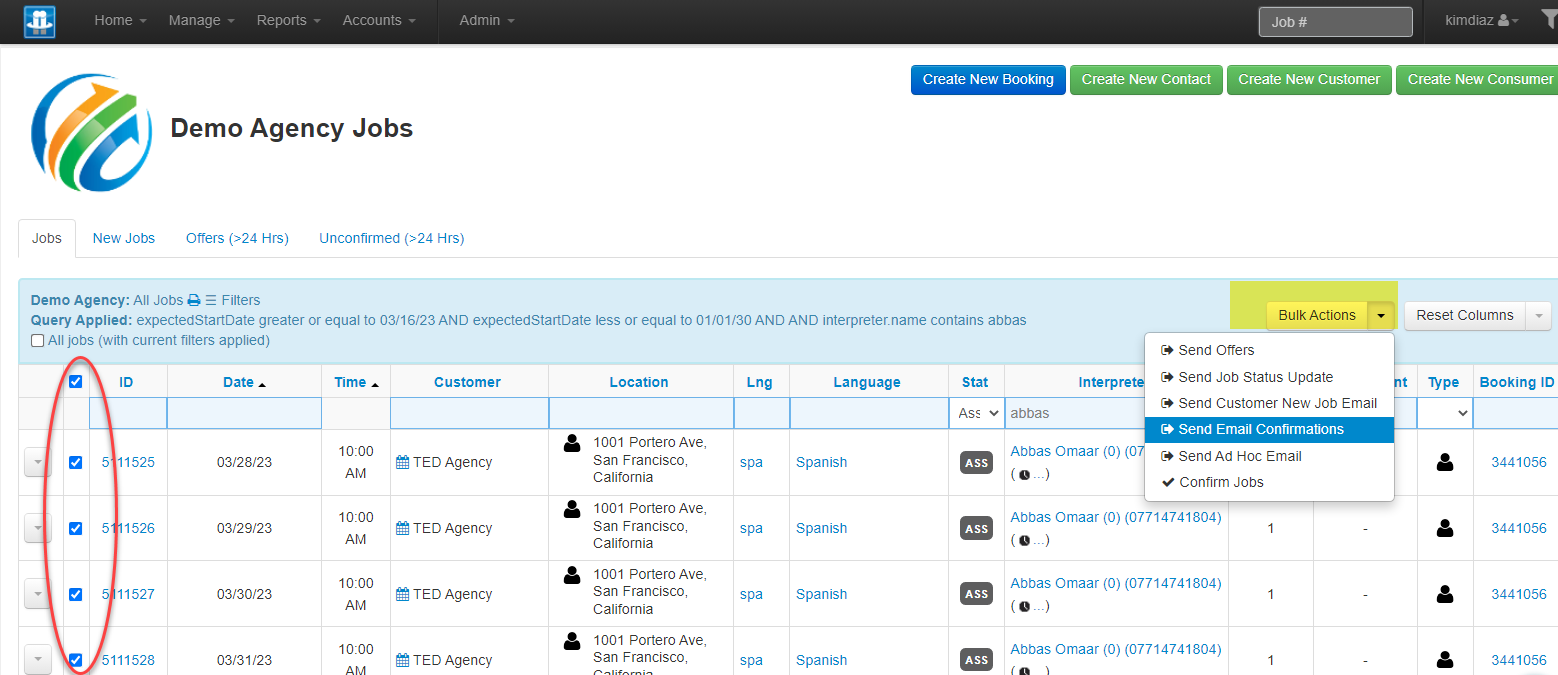Click the print icon beside All Jobs

click(194, 300)
